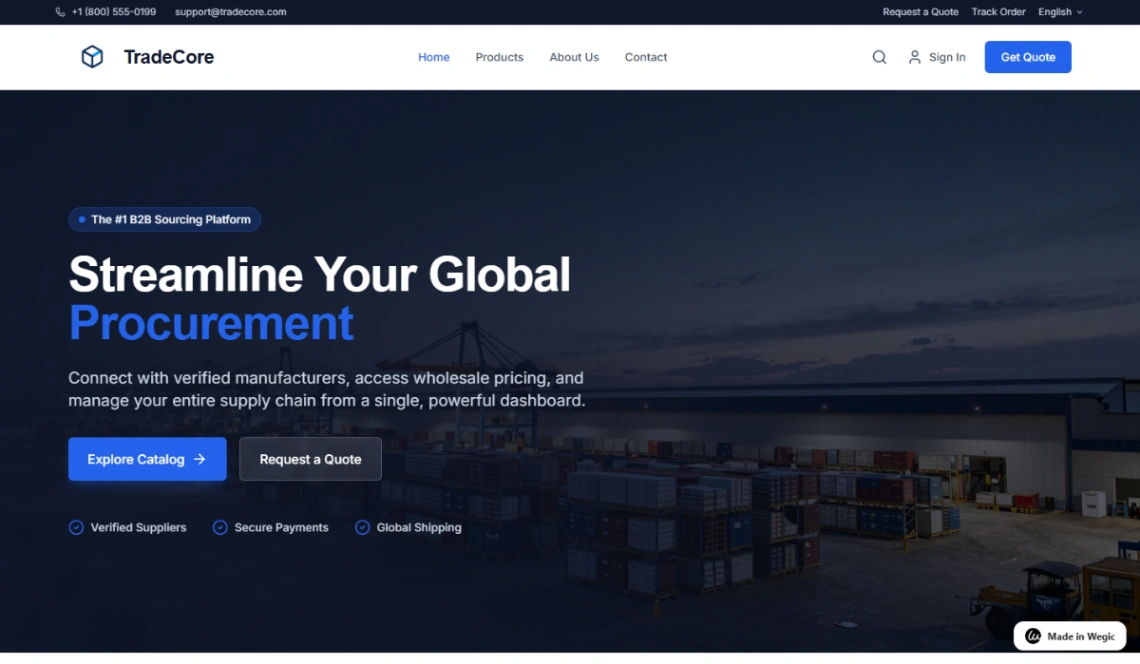Click Request a Quote in top bar
The image size is (1140, 664).
pyautogui.click(x=920, y=12)
